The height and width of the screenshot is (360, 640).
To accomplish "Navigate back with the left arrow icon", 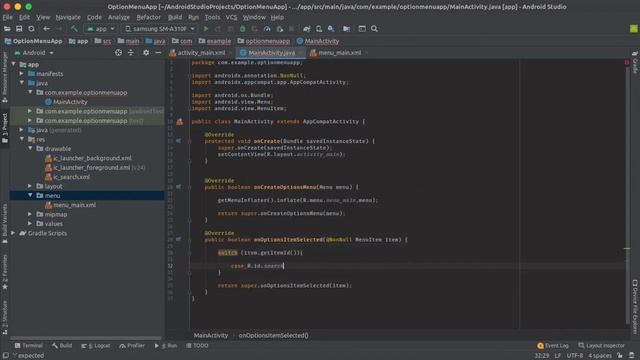I will [x=46, y=29].
